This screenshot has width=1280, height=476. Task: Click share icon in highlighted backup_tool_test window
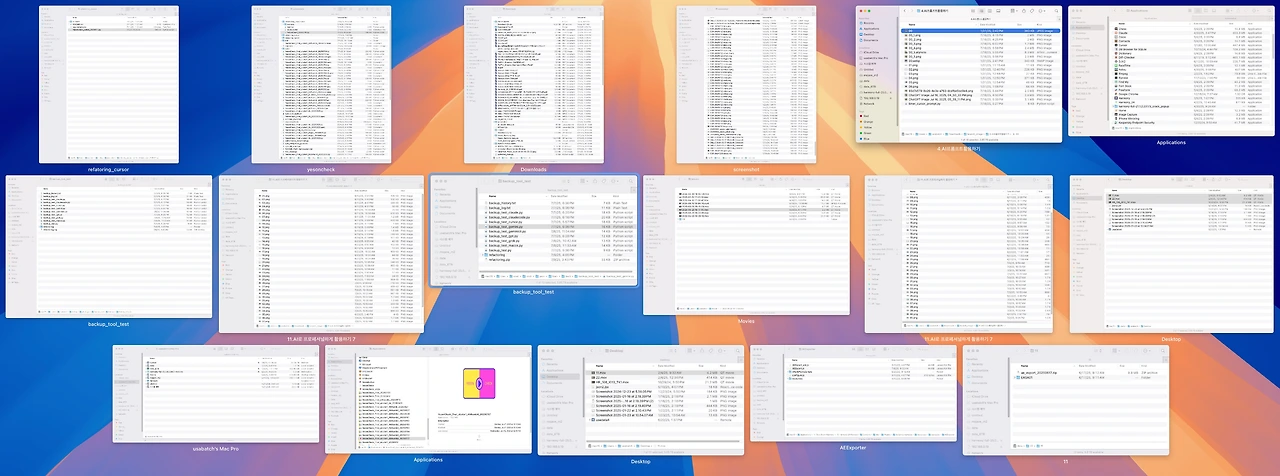pyautogui.click(x=594, y=181)
